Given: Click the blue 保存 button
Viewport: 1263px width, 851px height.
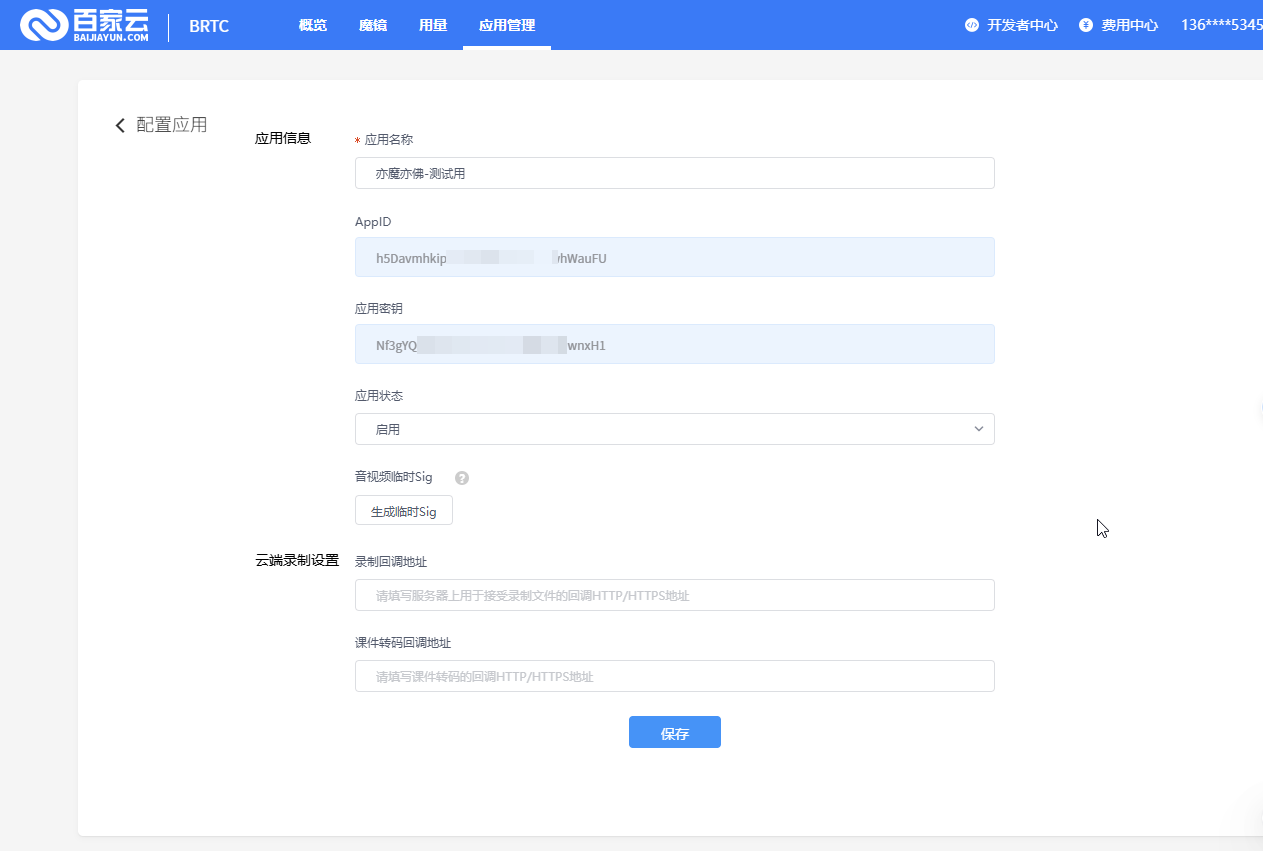Looking at the screenshot, I should (674, 733).
